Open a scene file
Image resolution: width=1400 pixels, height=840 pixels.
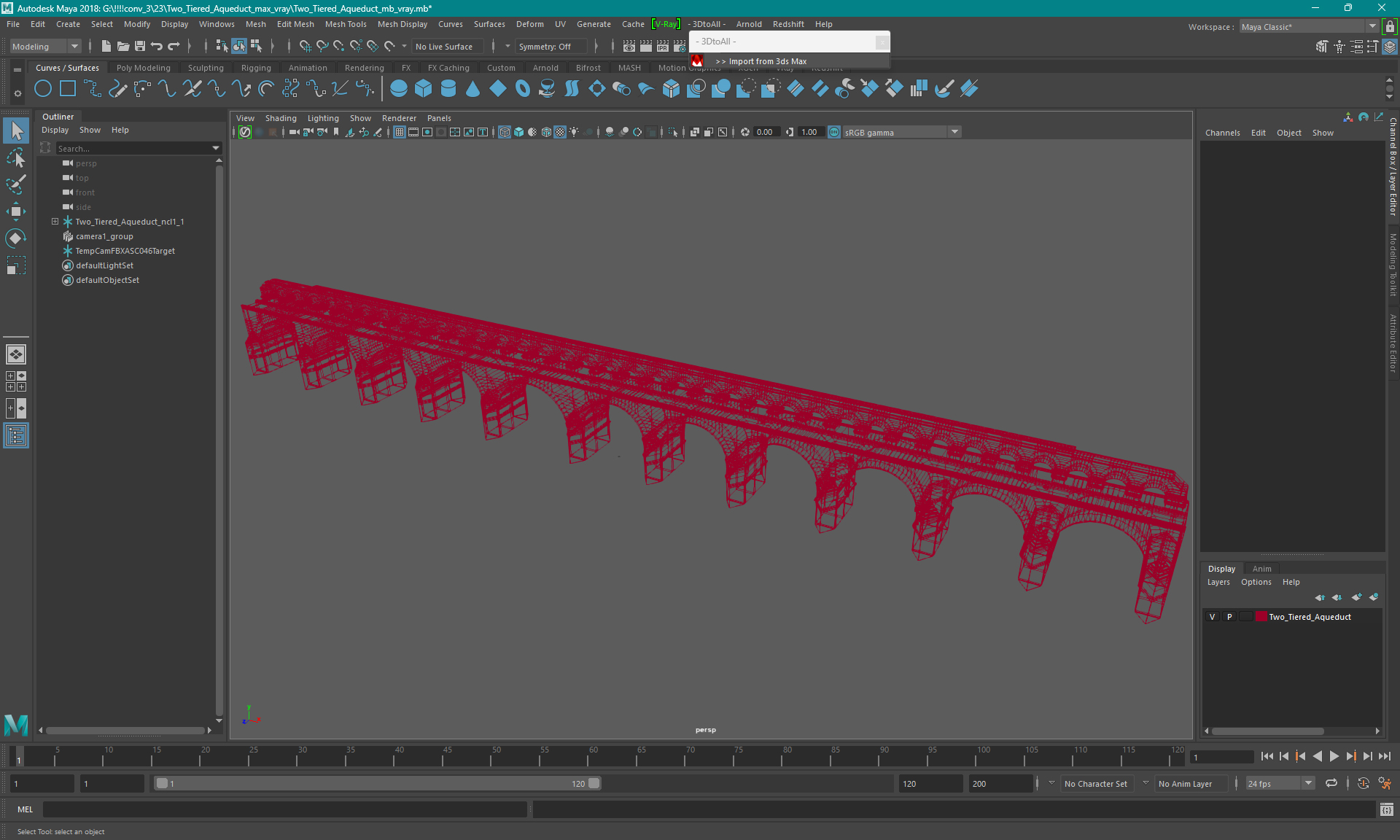point(123,46)
